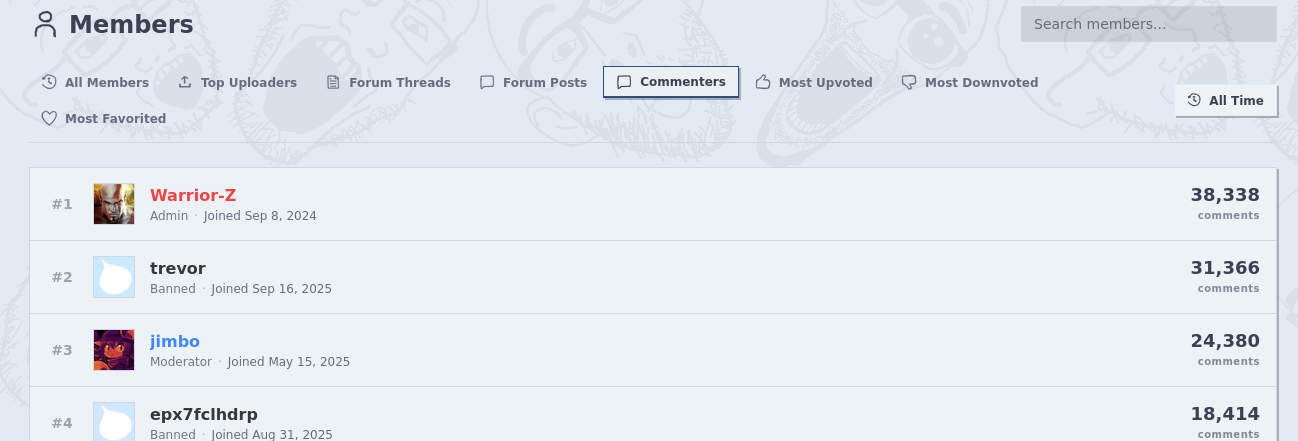
Task: Visit moderator jimbo's profile
Action: [175, 341]
